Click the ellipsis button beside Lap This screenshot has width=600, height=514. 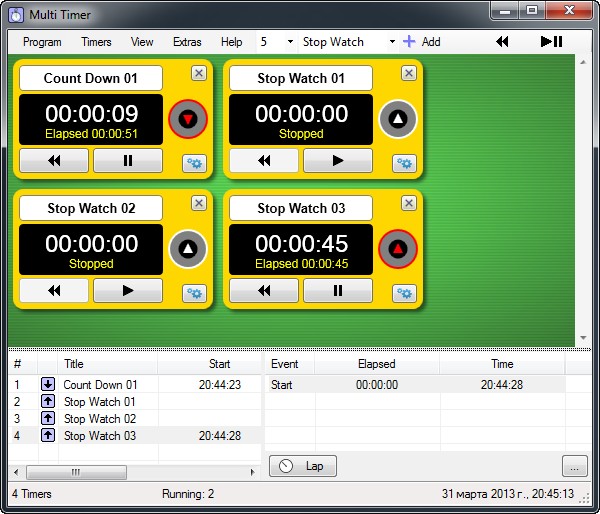tap(574, 466)
